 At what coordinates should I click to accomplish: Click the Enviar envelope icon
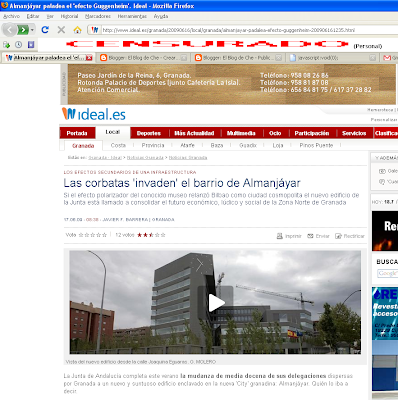point(310,236)
